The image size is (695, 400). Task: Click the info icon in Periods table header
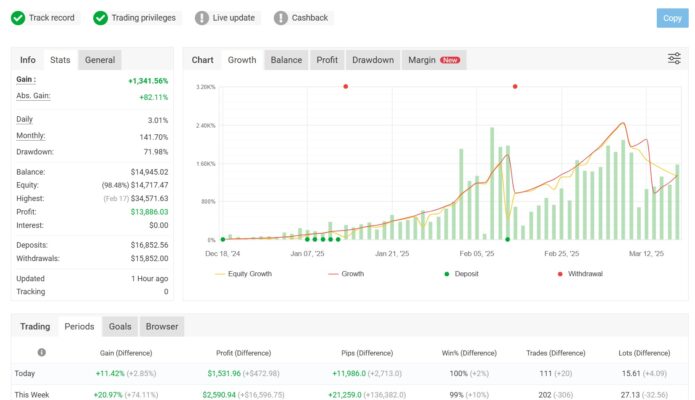tap(41, 352)
